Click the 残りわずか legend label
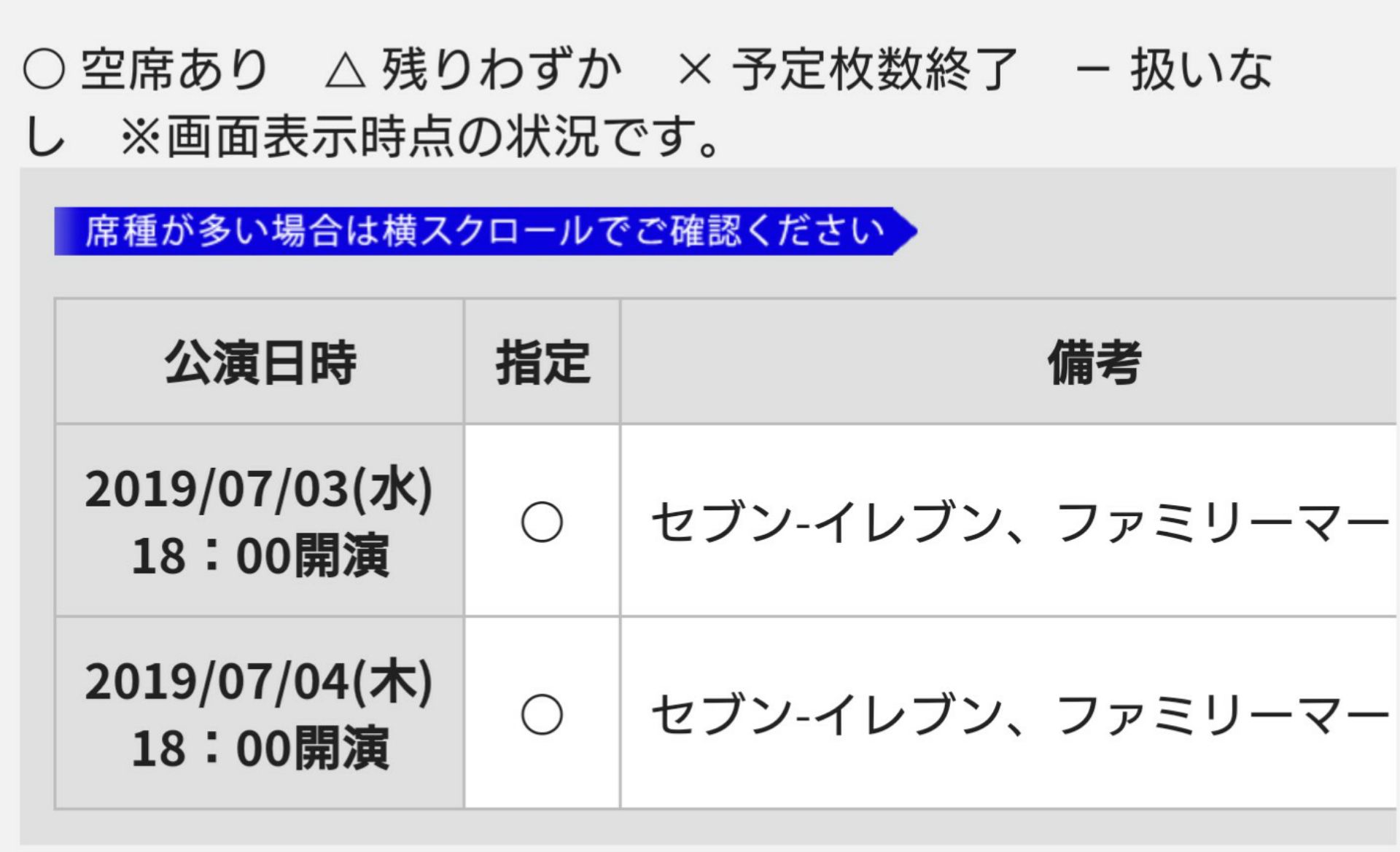The image size is (1400, 852). [502, 71]
